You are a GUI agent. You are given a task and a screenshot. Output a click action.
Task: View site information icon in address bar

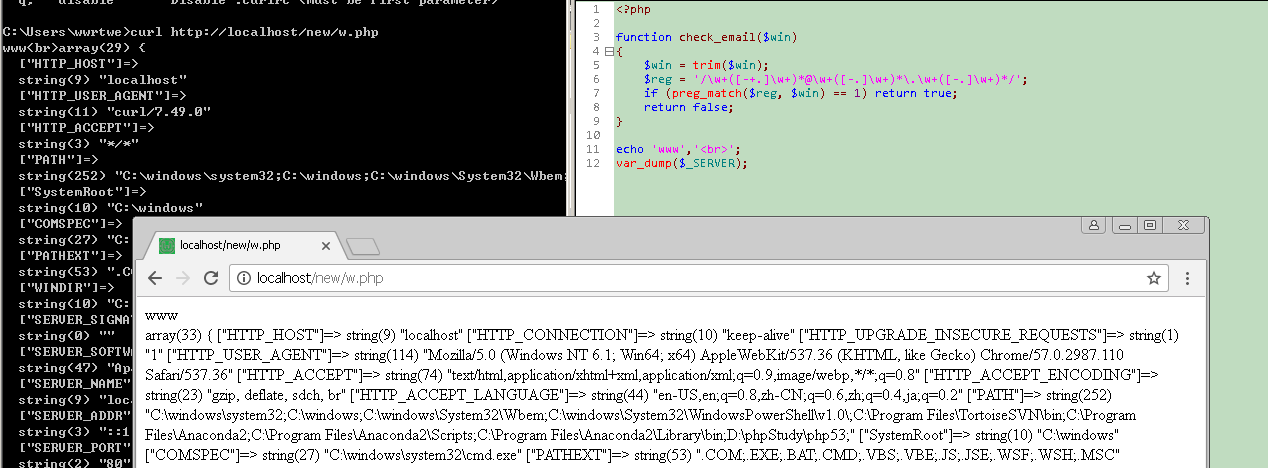pyautogui.click(x=244, y=278)
